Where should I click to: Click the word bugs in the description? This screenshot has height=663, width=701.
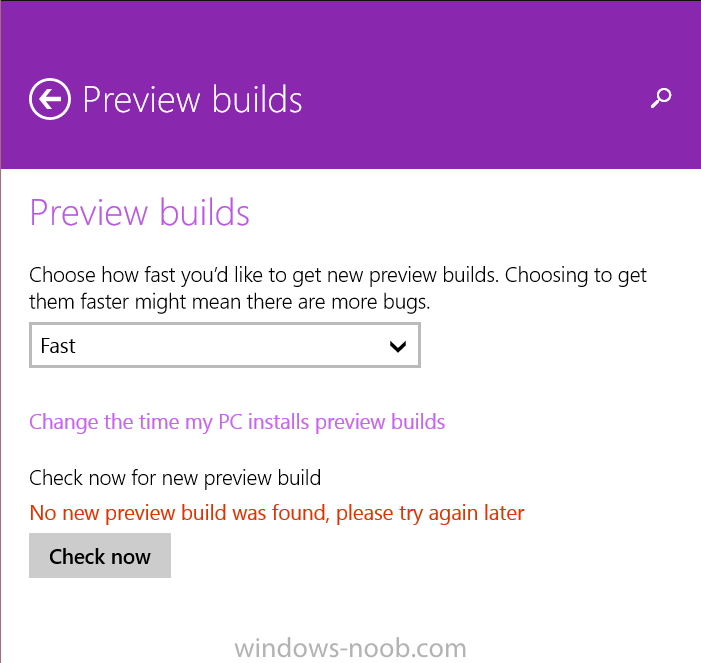point(406,303)
